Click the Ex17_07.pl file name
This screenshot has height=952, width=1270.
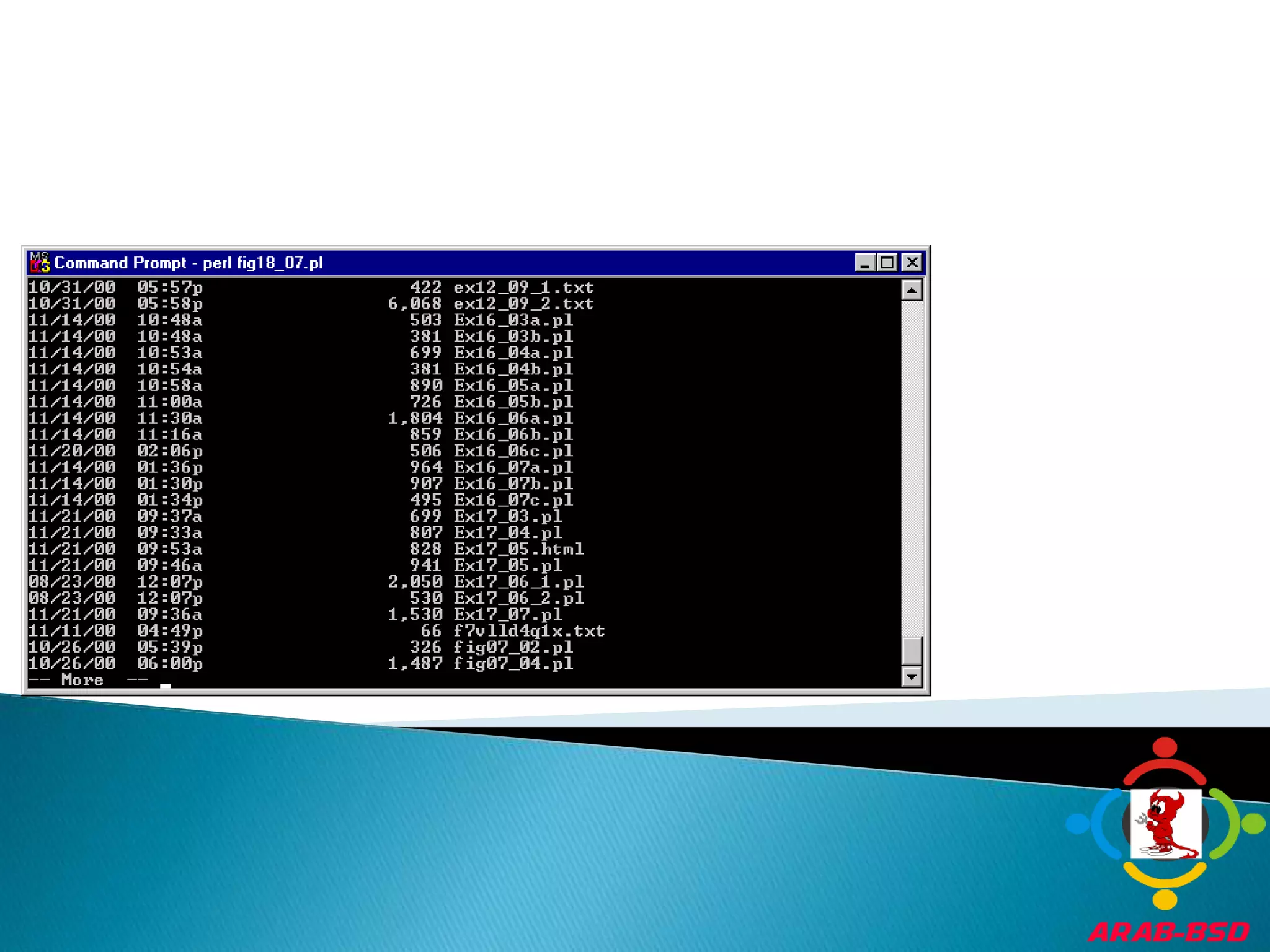click(507, 614)
